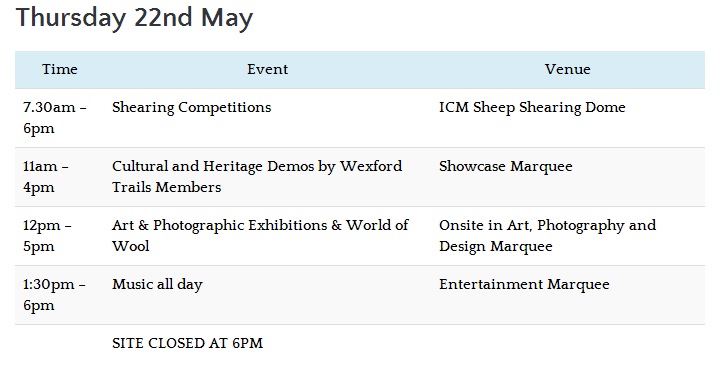Click the Showcase Marquee venue text

tap(506, 167)
